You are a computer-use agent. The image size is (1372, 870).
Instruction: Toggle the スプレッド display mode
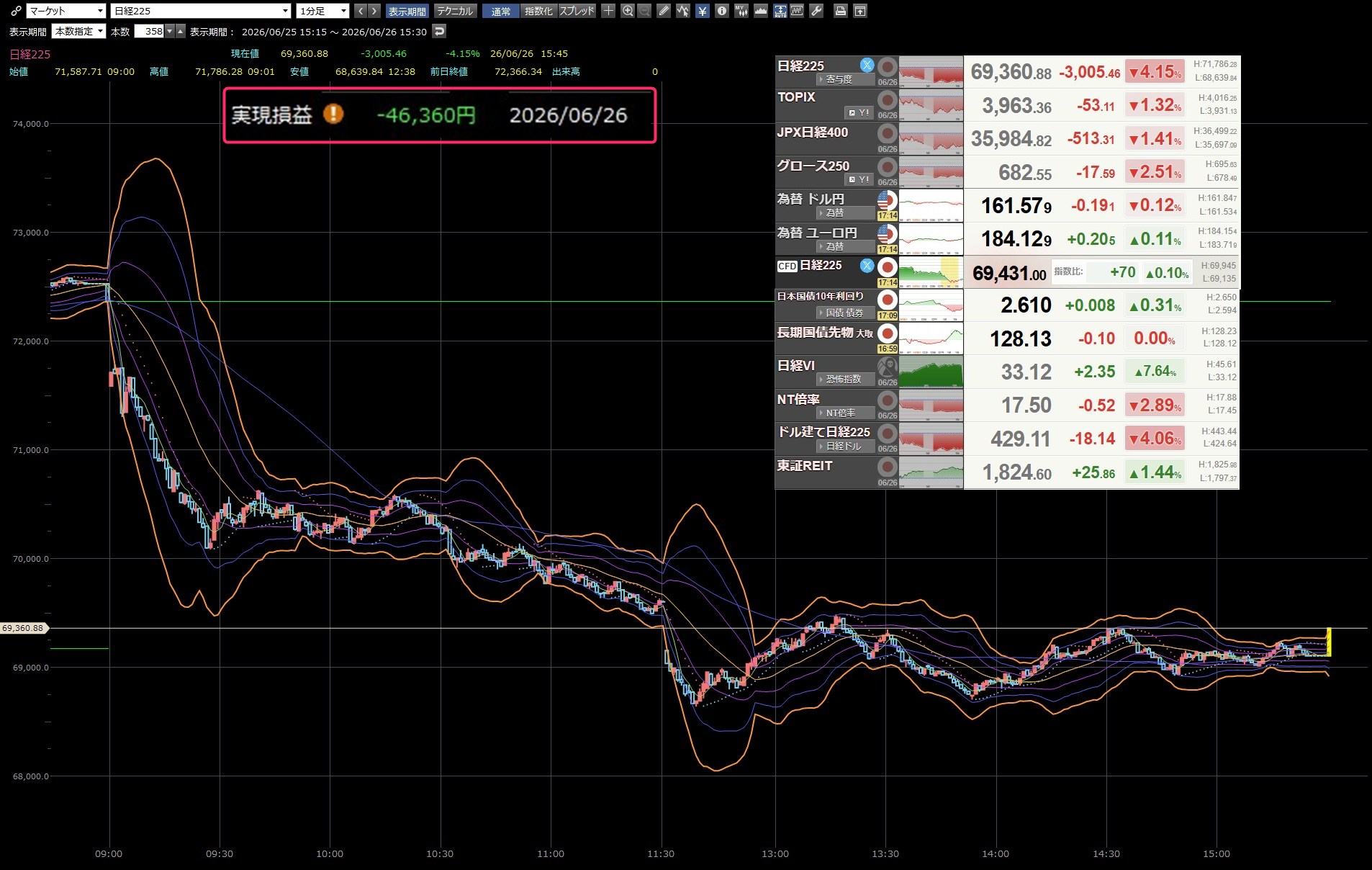[577, 11]
